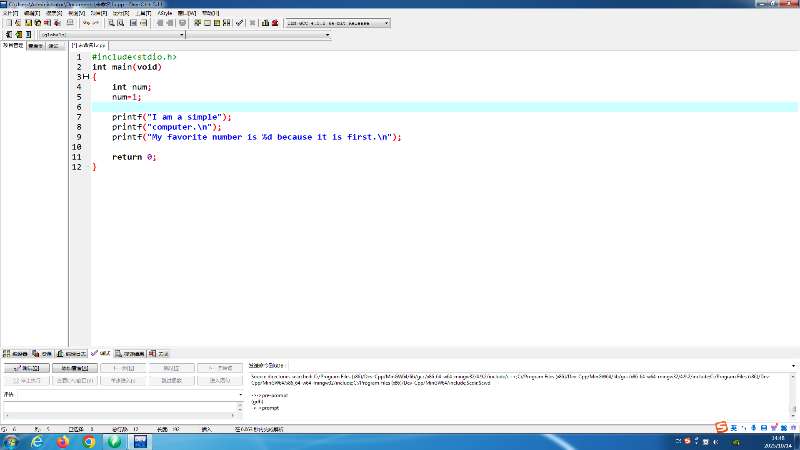Click the Close bottom panel tab
The height and width of the screenshot is (450, 800).
point(159,354)
